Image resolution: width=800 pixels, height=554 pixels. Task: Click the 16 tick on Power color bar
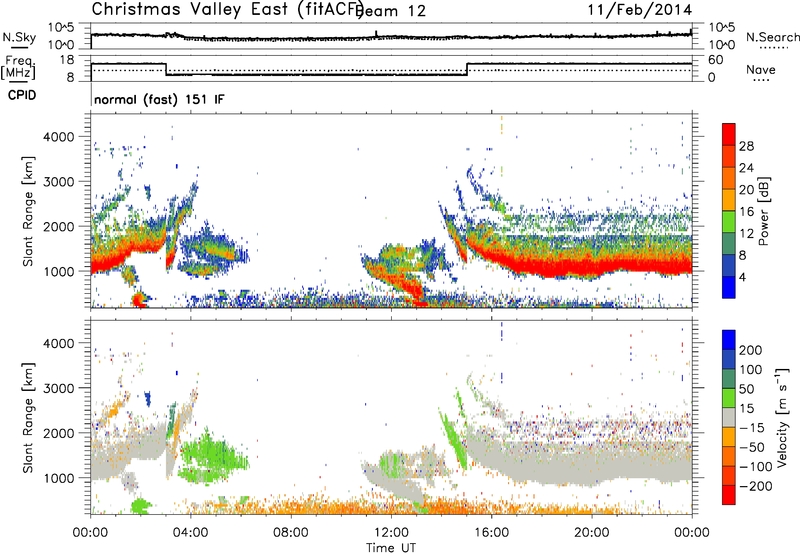pos(746,211)
